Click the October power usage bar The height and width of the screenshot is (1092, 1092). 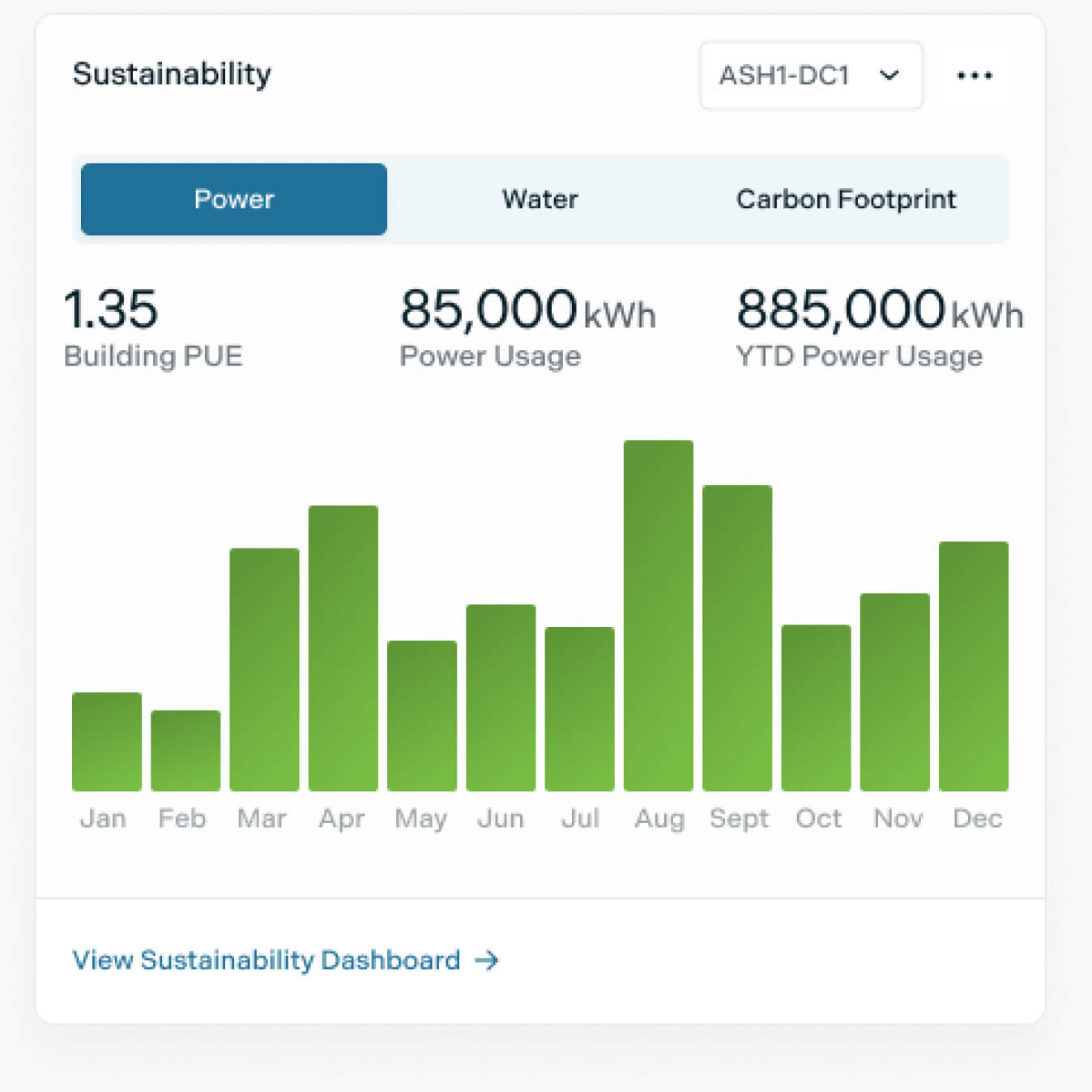[x=816, y=707]
